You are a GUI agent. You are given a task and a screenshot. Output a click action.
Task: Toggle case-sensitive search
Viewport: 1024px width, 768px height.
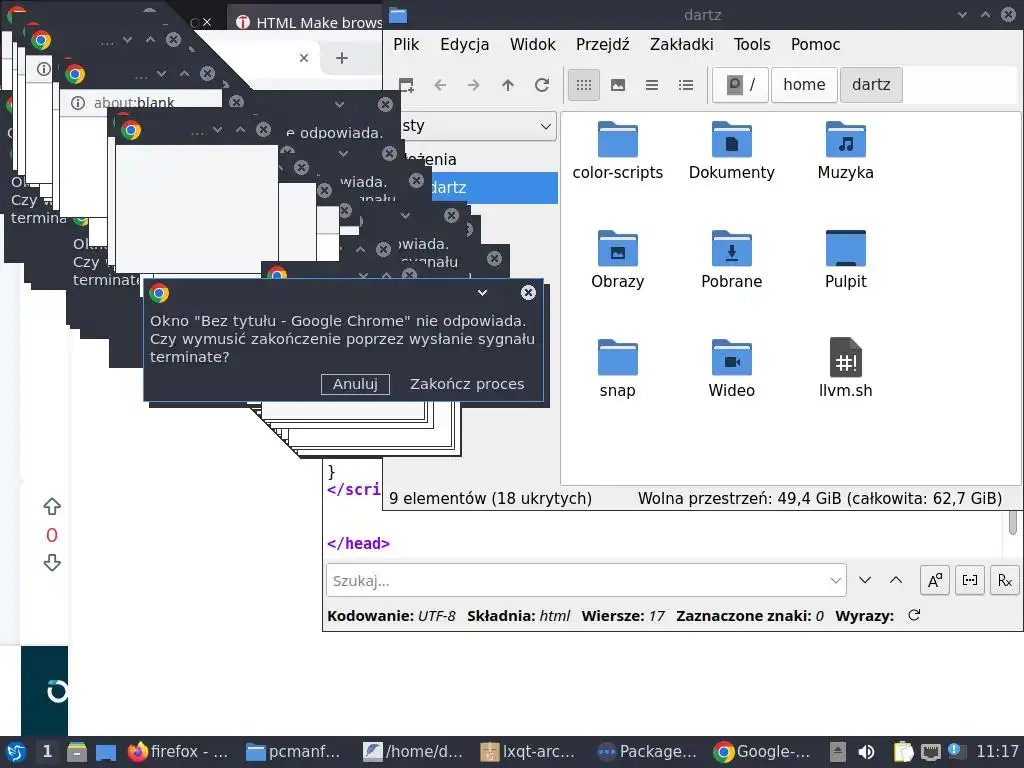[935, 580]
